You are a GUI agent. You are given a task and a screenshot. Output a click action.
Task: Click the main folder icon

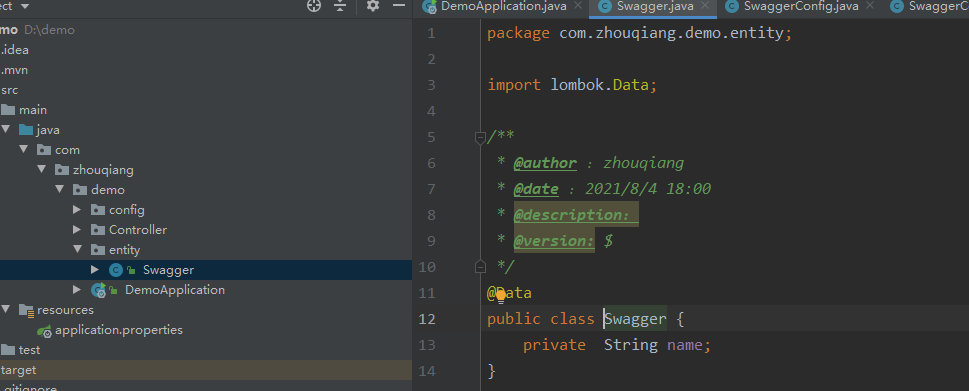point(8,110)
